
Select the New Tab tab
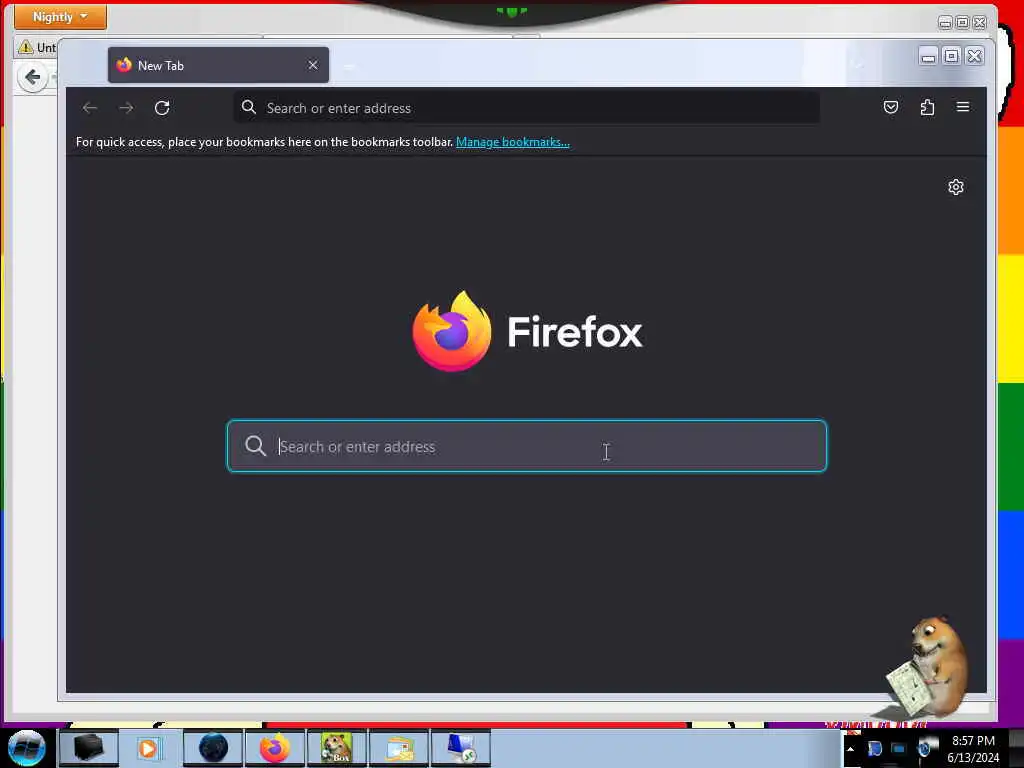[x=218, y=65]
